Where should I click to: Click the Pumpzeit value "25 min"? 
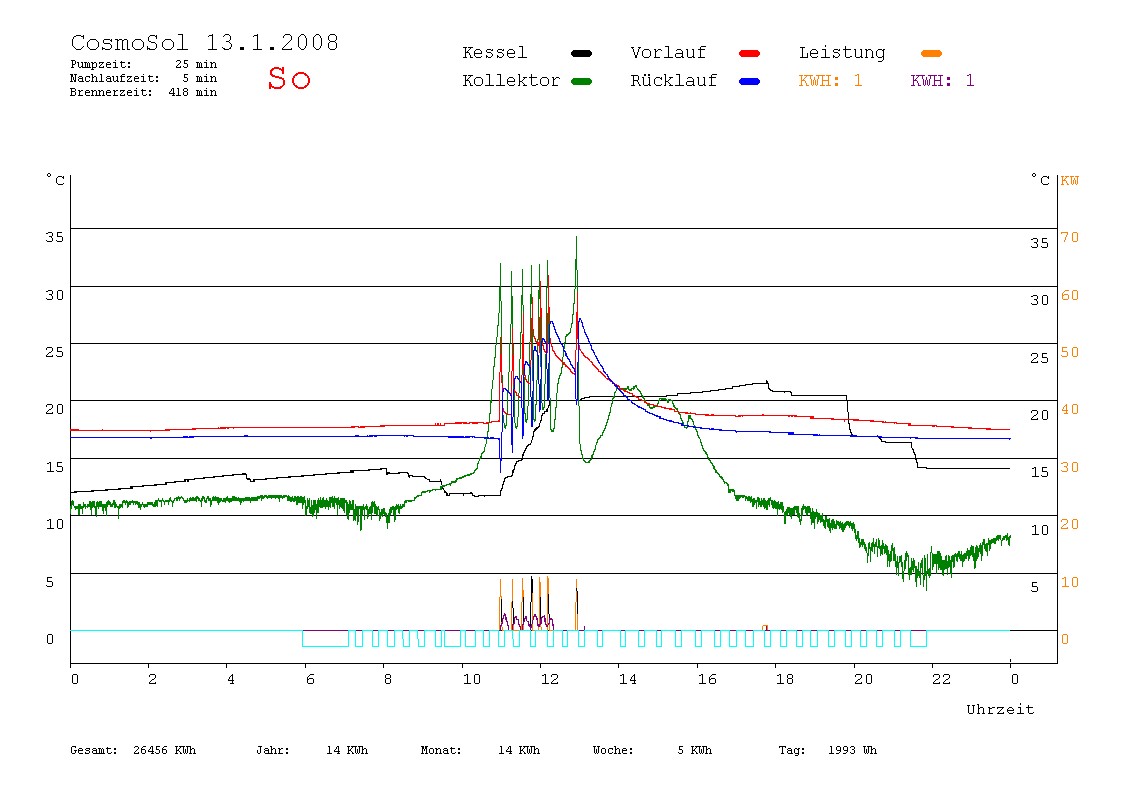pos(196,64)
